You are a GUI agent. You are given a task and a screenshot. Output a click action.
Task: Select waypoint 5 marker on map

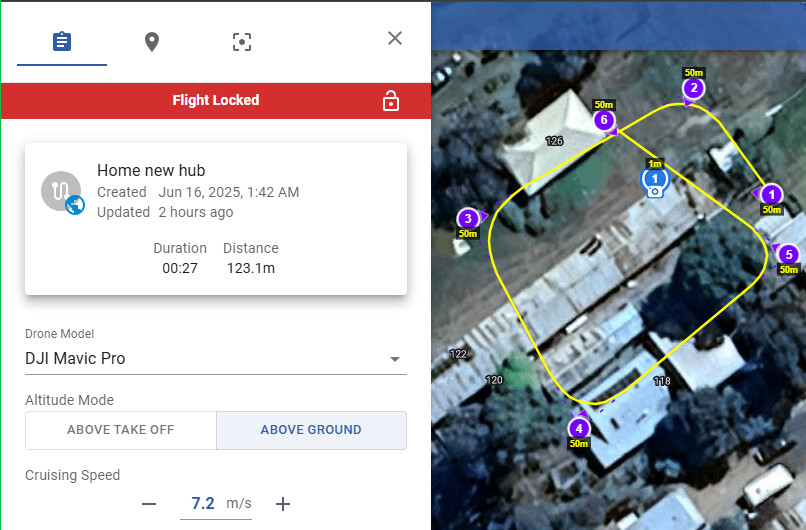click(x=789, y=254)
